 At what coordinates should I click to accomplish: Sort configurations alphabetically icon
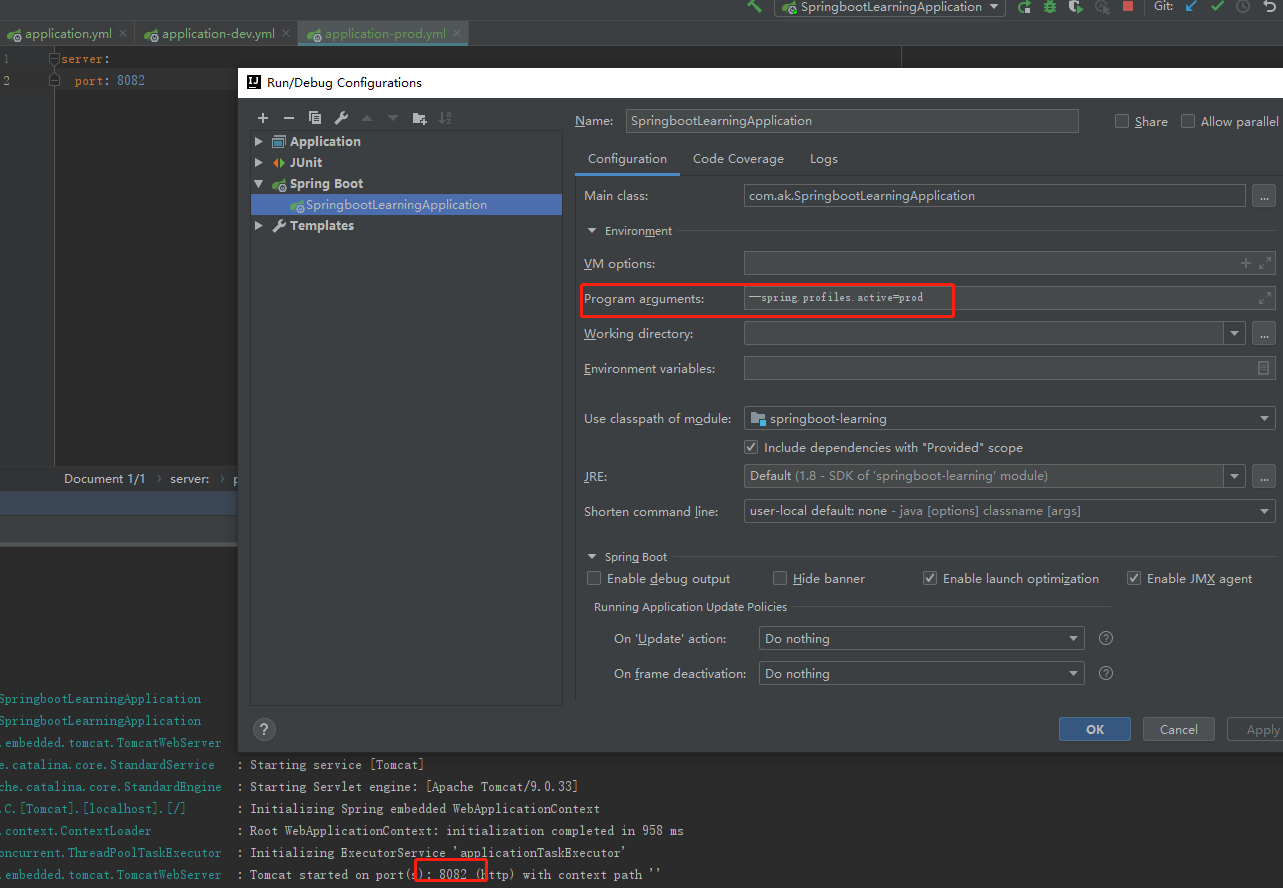[445, 118]
